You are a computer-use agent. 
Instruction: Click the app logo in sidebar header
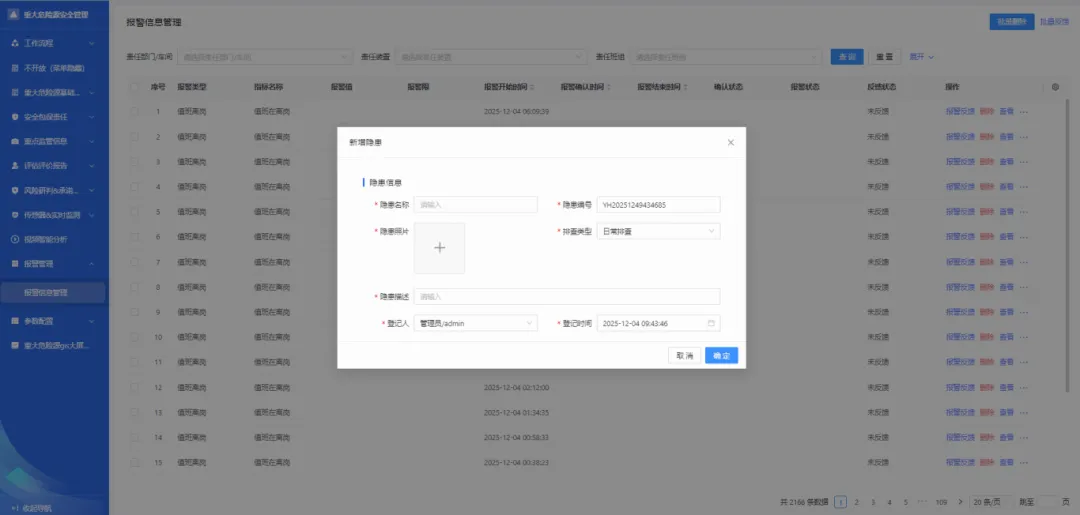tap(14, 14)
